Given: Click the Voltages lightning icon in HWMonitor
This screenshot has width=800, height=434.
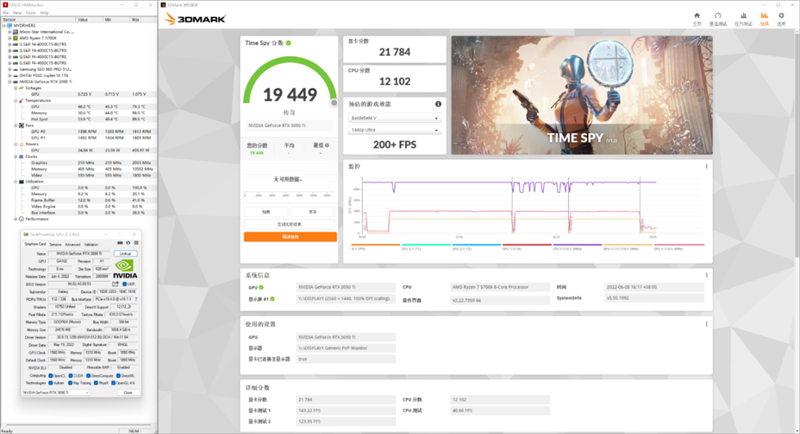Looking at the screenshot, I should coord(21,88).
